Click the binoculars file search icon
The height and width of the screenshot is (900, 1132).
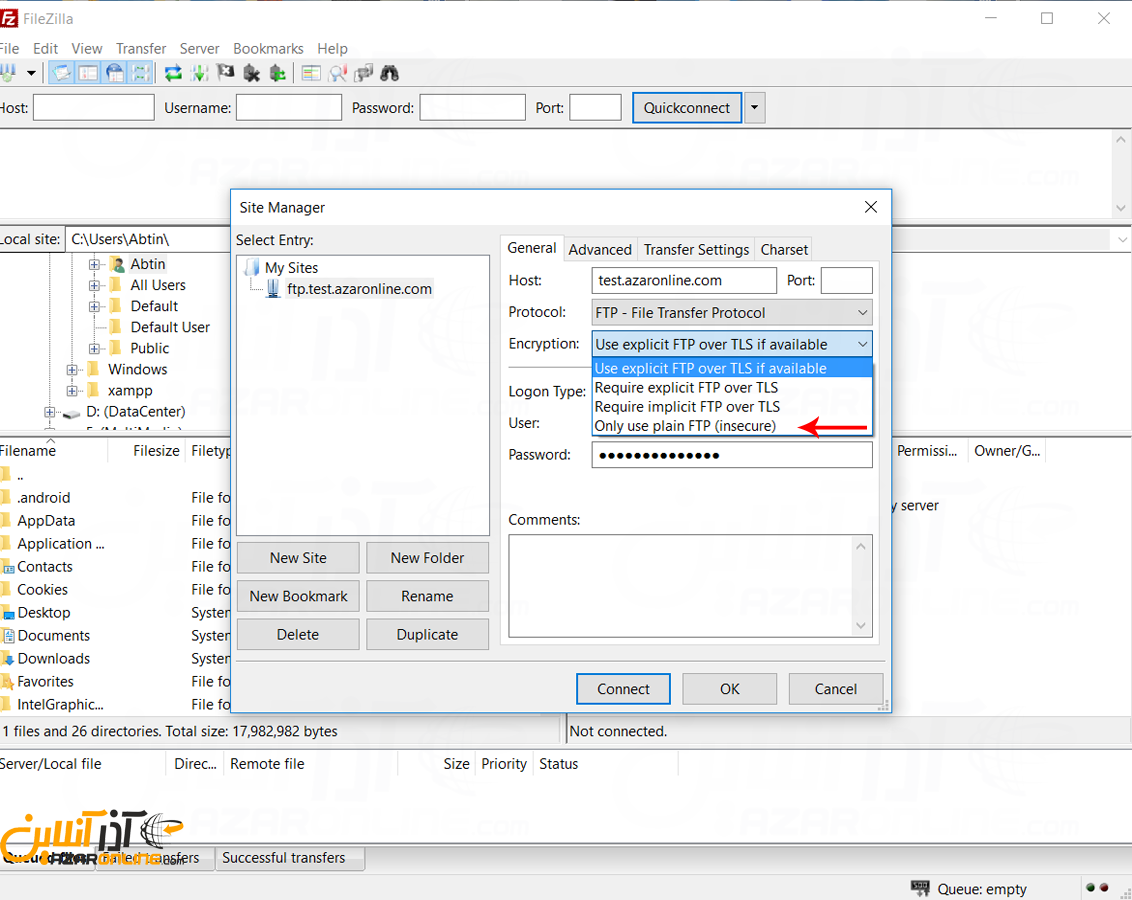click(x=390, y=73)
